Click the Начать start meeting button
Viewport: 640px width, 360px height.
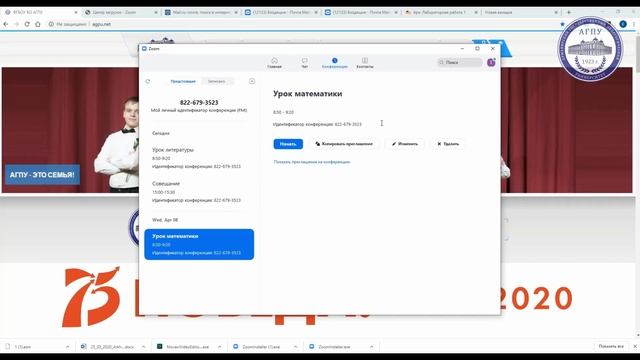[288, 144]
